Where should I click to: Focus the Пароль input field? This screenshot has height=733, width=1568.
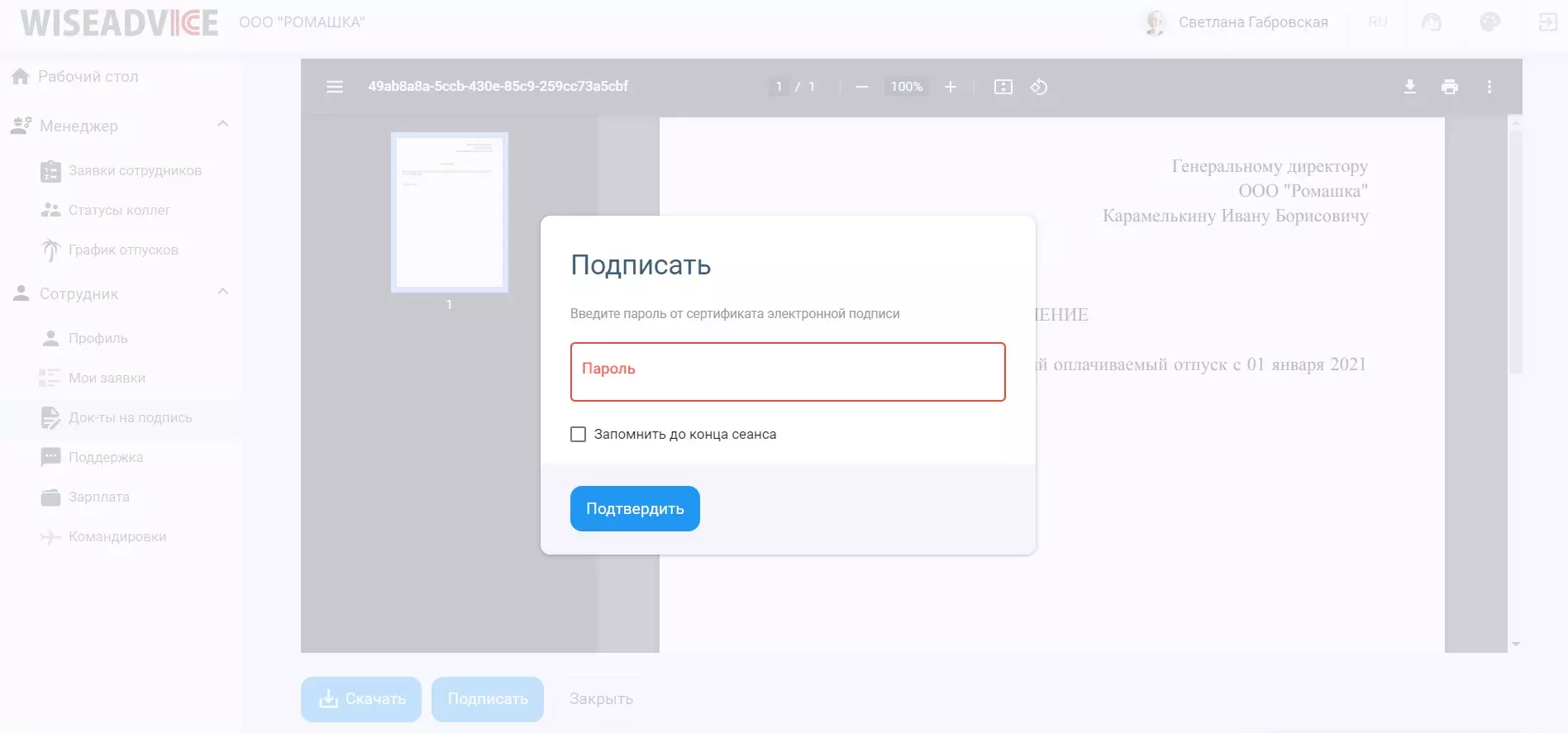788,372
